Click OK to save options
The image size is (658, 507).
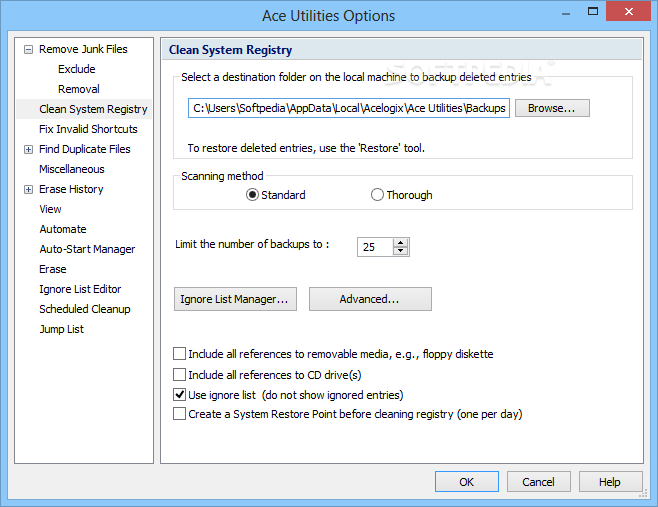click(467, 482)
